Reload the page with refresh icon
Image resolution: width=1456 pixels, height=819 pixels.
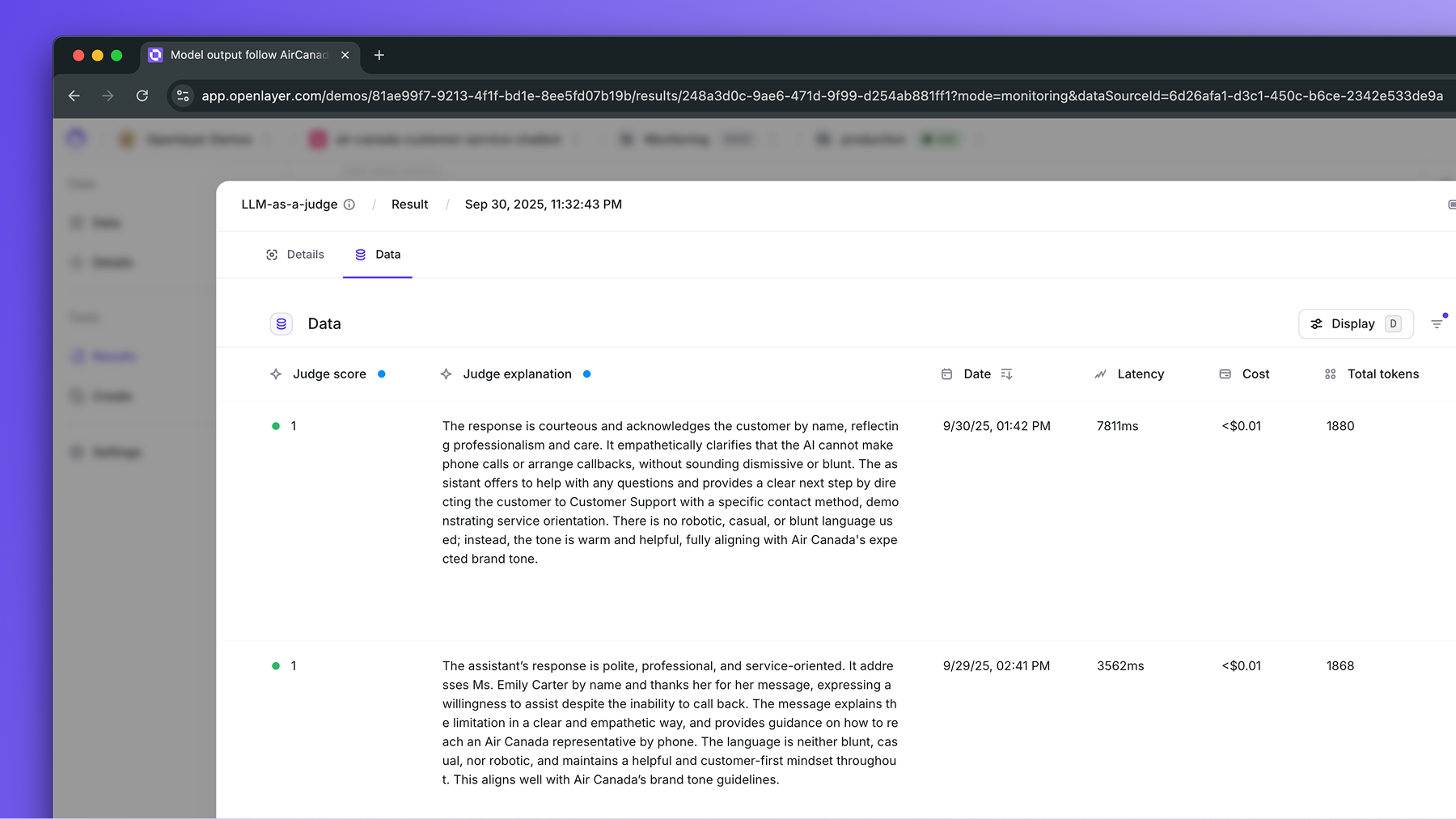tap(142, 95)
